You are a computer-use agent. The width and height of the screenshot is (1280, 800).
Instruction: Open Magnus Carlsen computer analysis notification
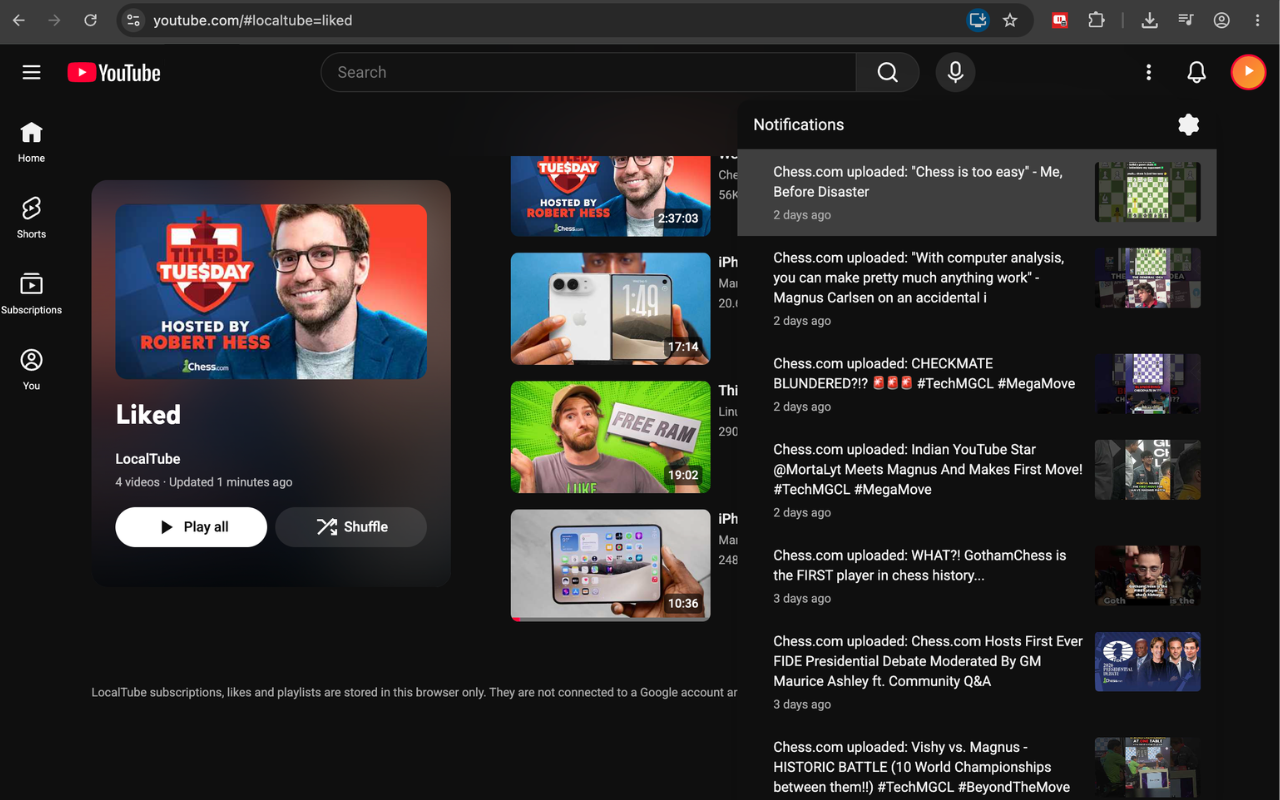click(x=977, y=289)
